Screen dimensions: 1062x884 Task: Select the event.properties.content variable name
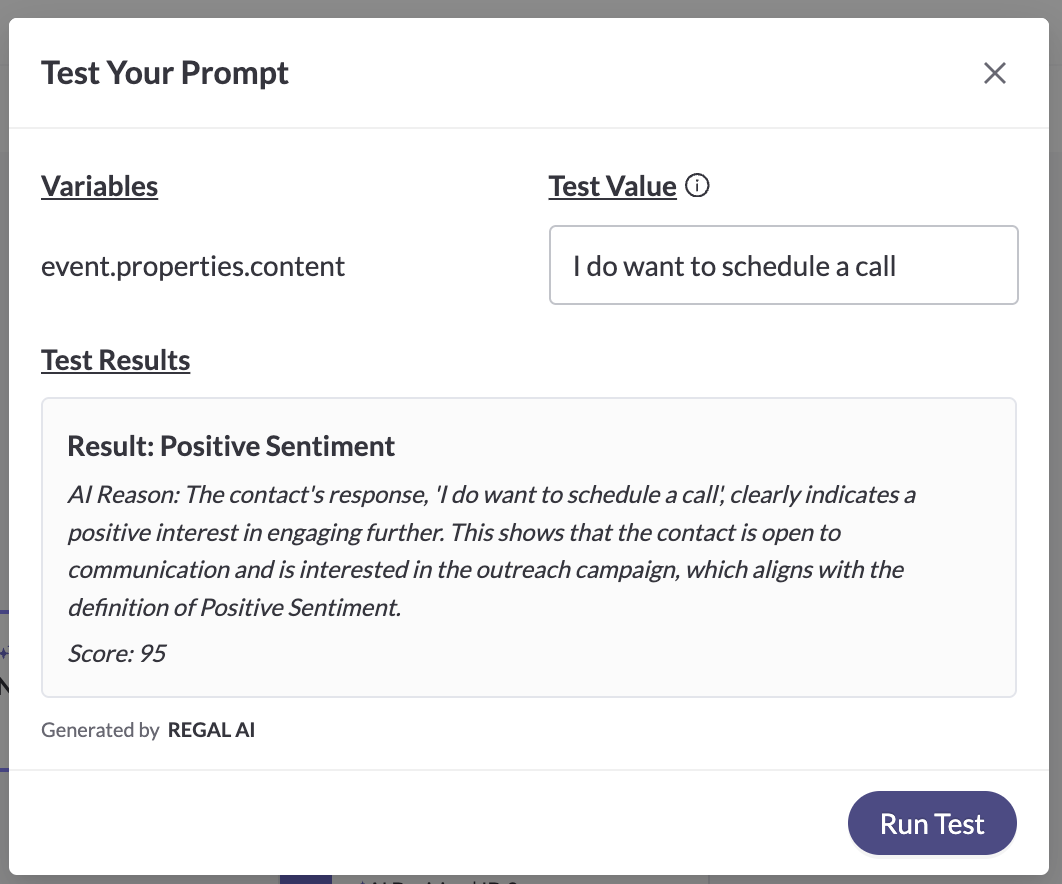coord(193,266)
